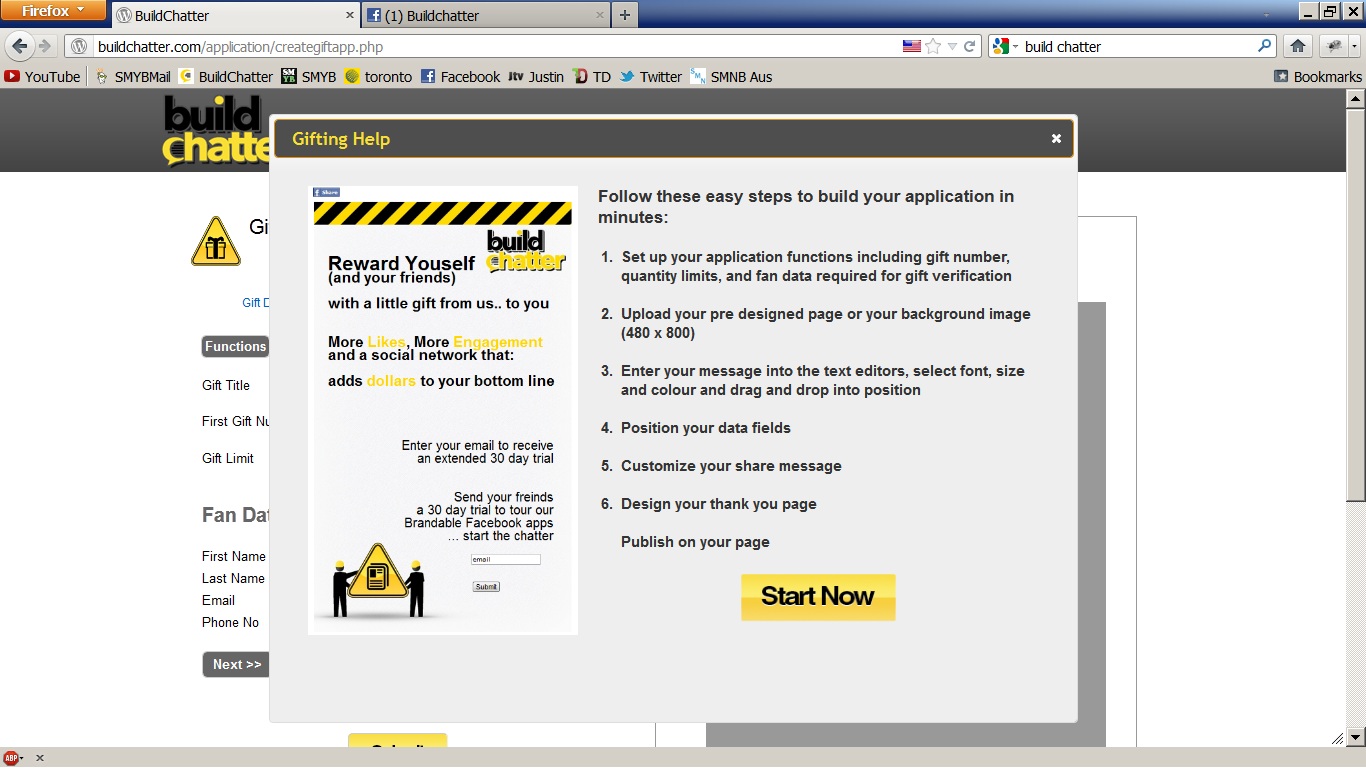Click the build chatter logo in the preview image
The width and height of the screenshot is (1366, 768).
point(526,252)
